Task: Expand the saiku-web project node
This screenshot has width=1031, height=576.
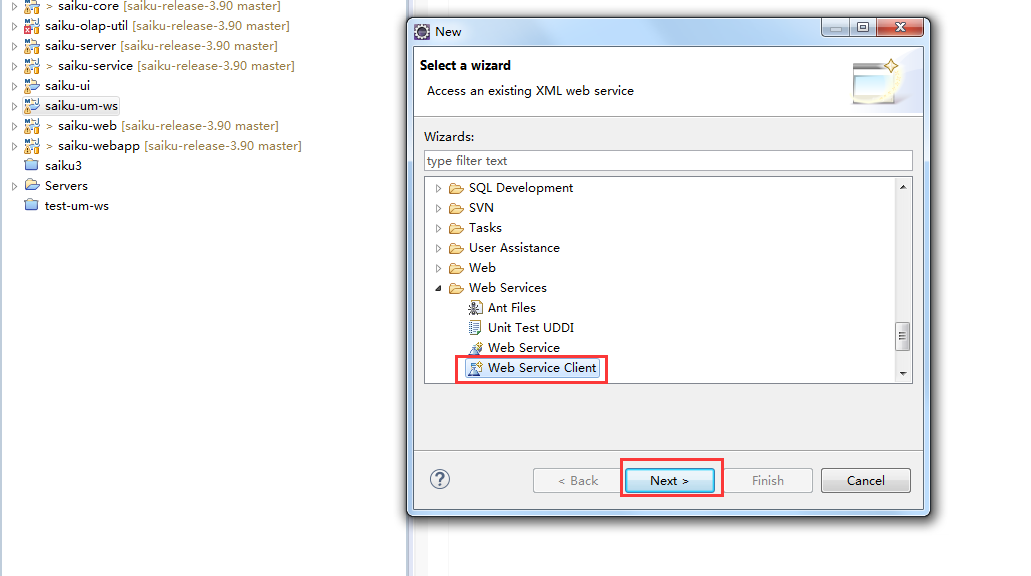Action: [x=14, y=126]
